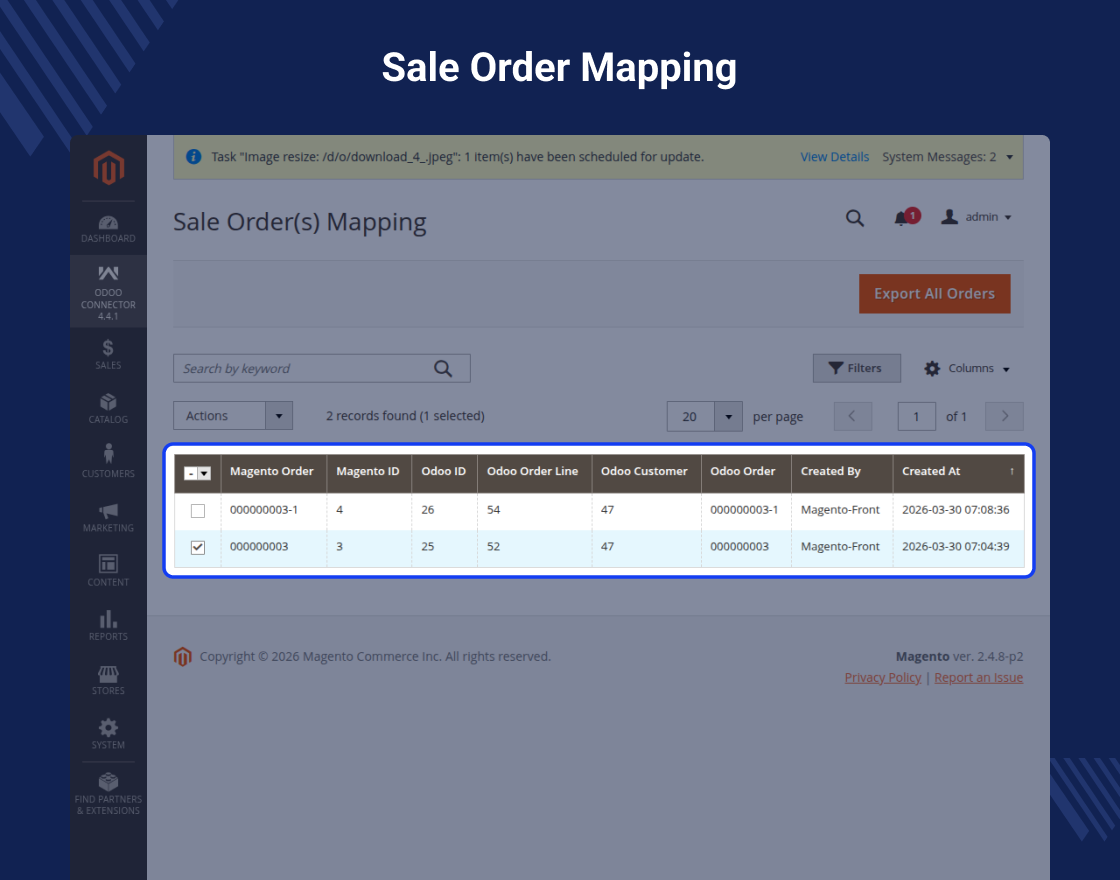The width and height of the screenshot is (1120, 880).
Task: Untick the checkbox for order 000000003
Action: coord(198,547)
